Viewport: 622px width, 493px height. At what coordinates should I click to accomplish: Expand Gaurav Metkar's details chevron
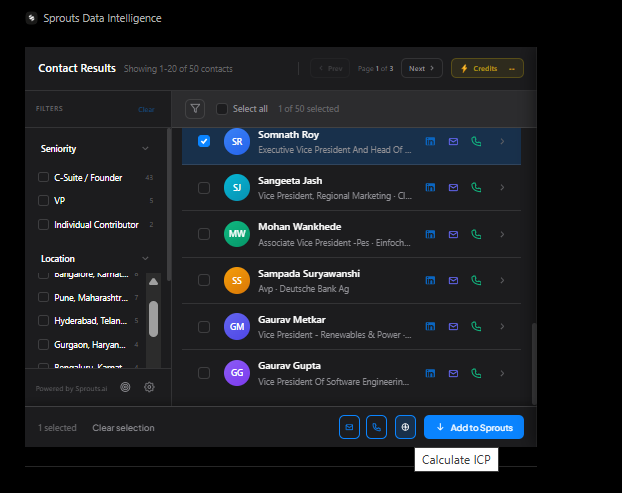tap(502, 326)
